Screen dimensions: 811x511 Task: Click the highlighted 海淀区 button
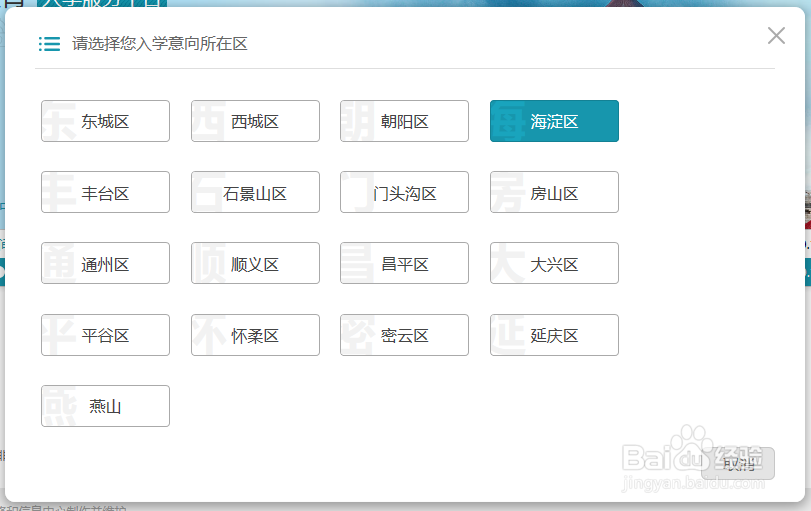coord(554,121)
